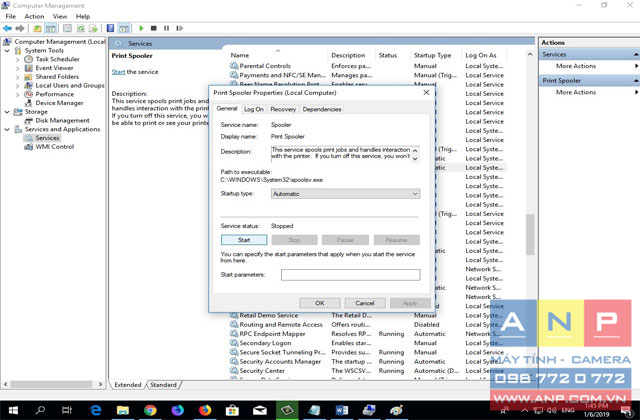Viewport: 640px width, 420px height.
Task: Expand the Shared Folders node
Action: tap(18, 77)
